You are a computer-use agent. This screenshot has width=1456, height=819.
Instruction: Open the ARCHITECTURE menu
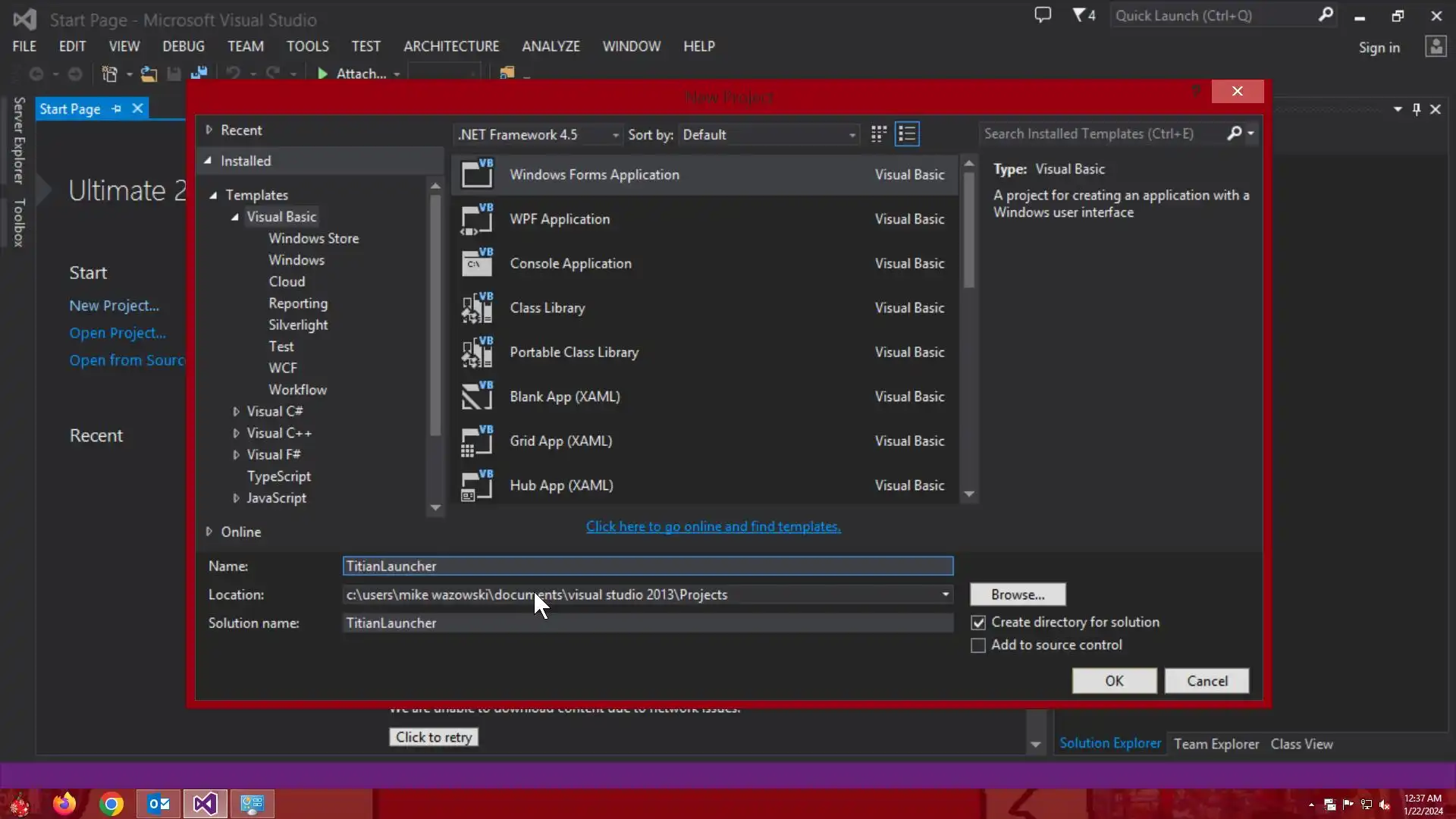[x=451, y=46]
